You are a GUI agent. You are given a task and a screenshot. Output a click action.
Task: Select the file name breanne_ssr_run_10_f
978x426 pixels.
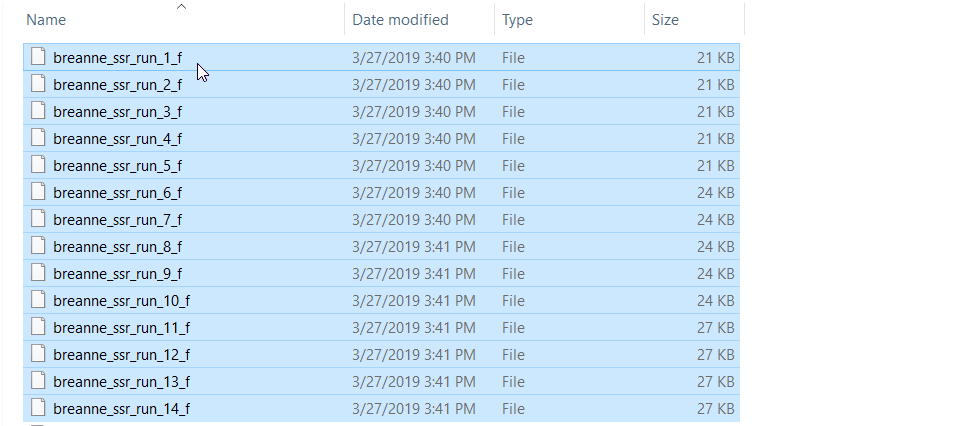pos(122,301)
